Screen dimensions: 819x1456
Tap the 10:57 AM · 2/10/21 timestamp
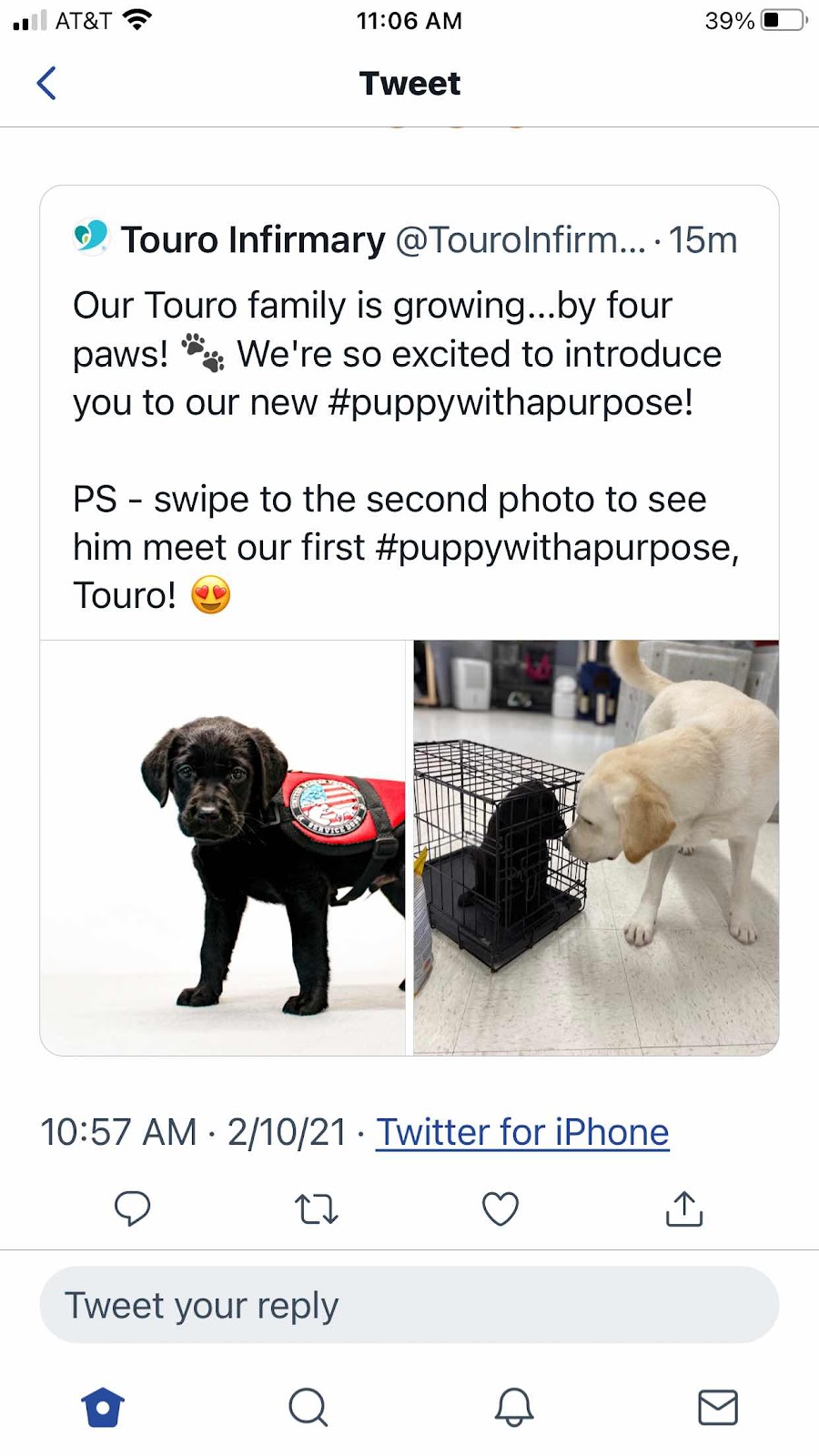click(194, 1132)
